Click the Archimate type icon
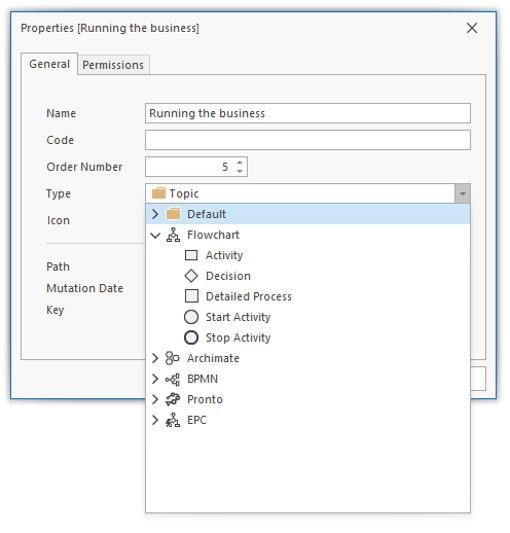Screen dimensions: 510x533 pos(172,359)
